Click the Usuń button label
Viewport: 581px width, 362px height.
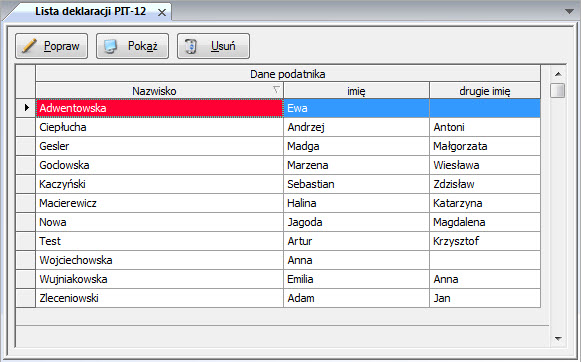(x=223, y=46)
